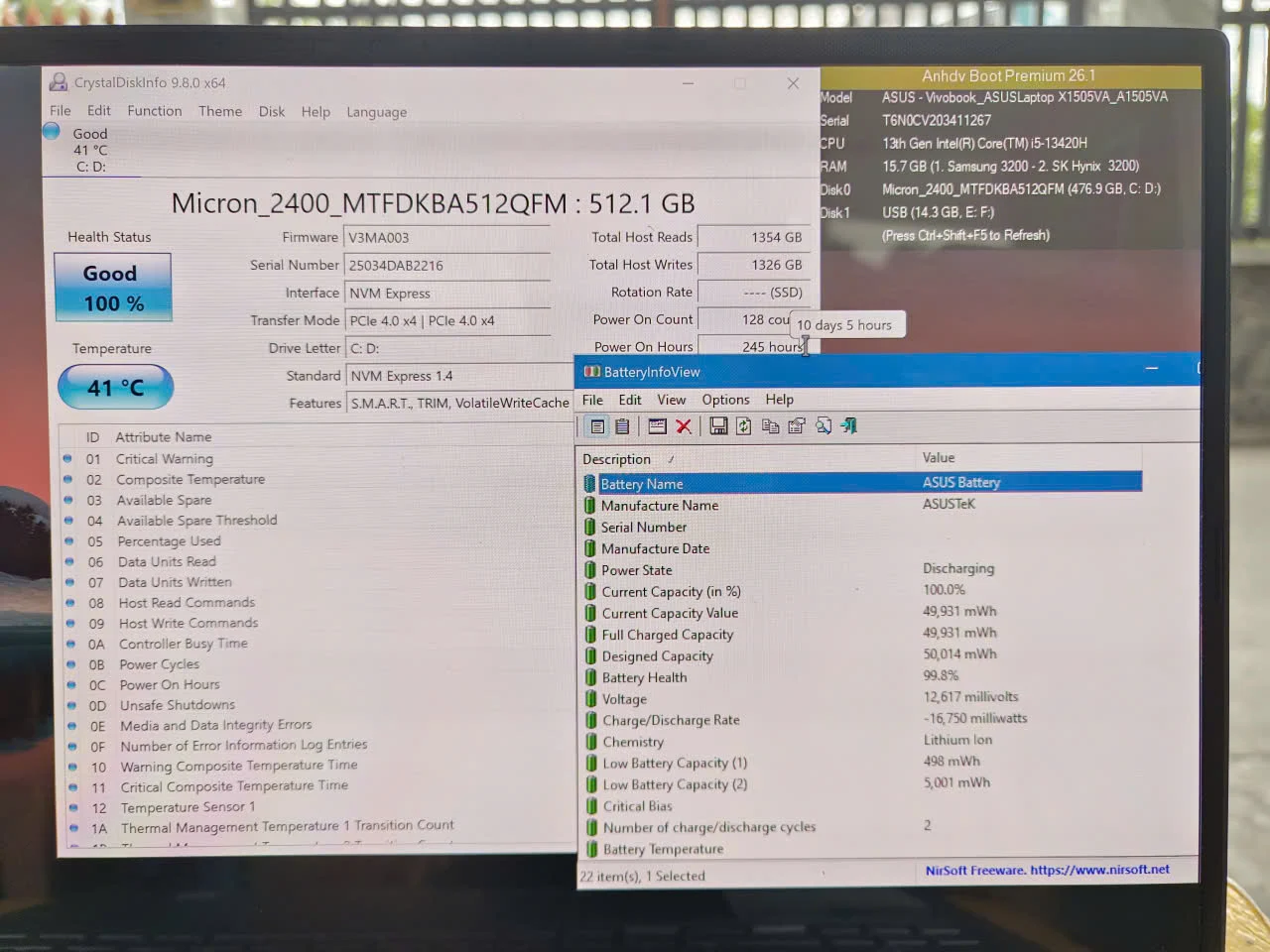Open the Theme menu
Image resolution: width=1270 pixels, height=952 pixels.
click(220, 111)
